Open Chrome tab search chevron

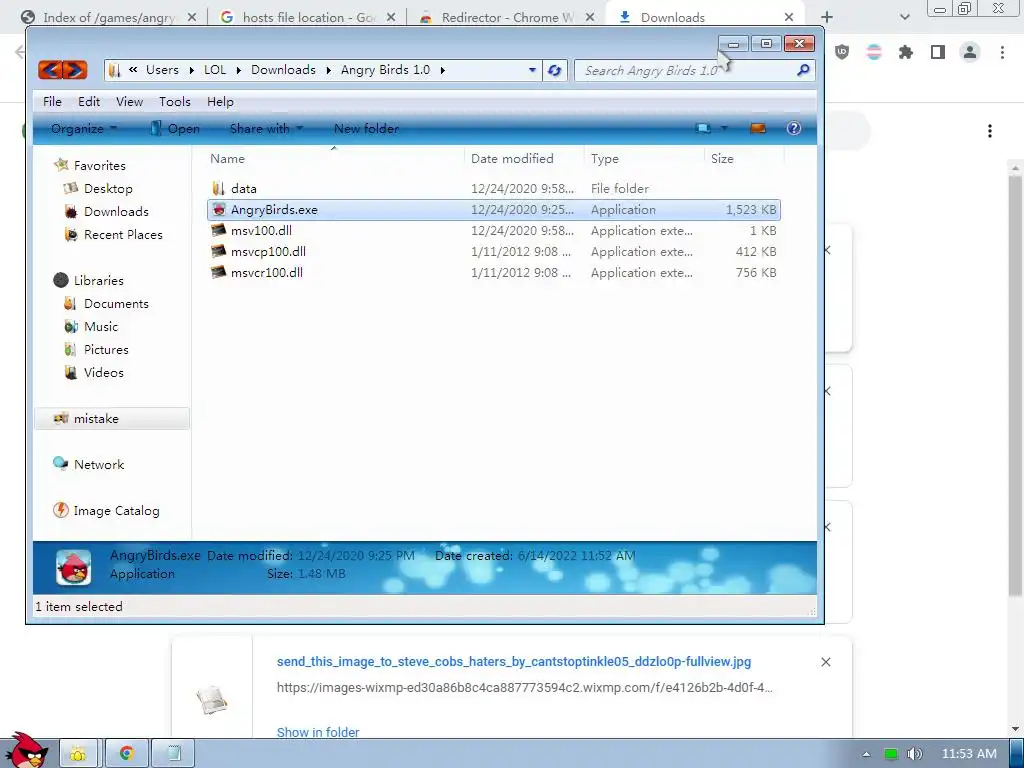tap(904, 17)
